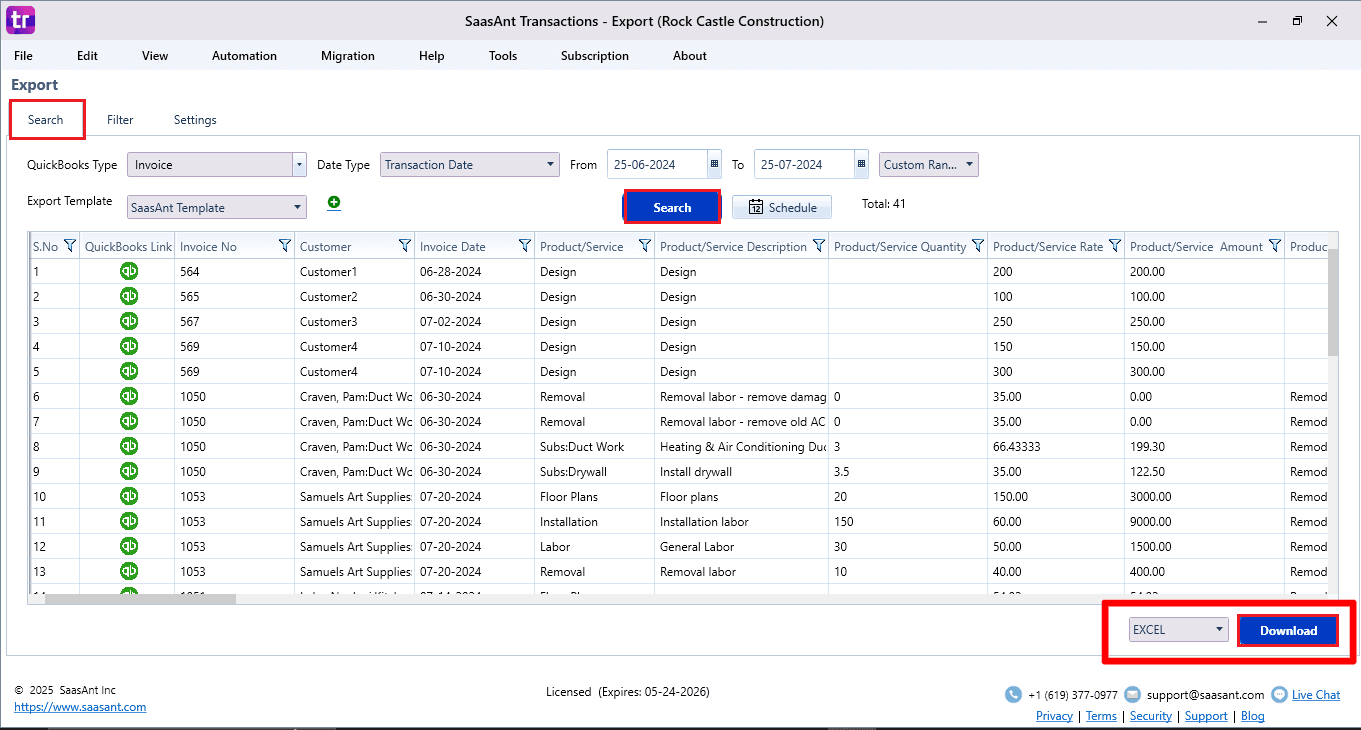This screenshot has height=730, width=1361.
Task: Click the green plus to add a new export template
Action: tap(333, 202)
